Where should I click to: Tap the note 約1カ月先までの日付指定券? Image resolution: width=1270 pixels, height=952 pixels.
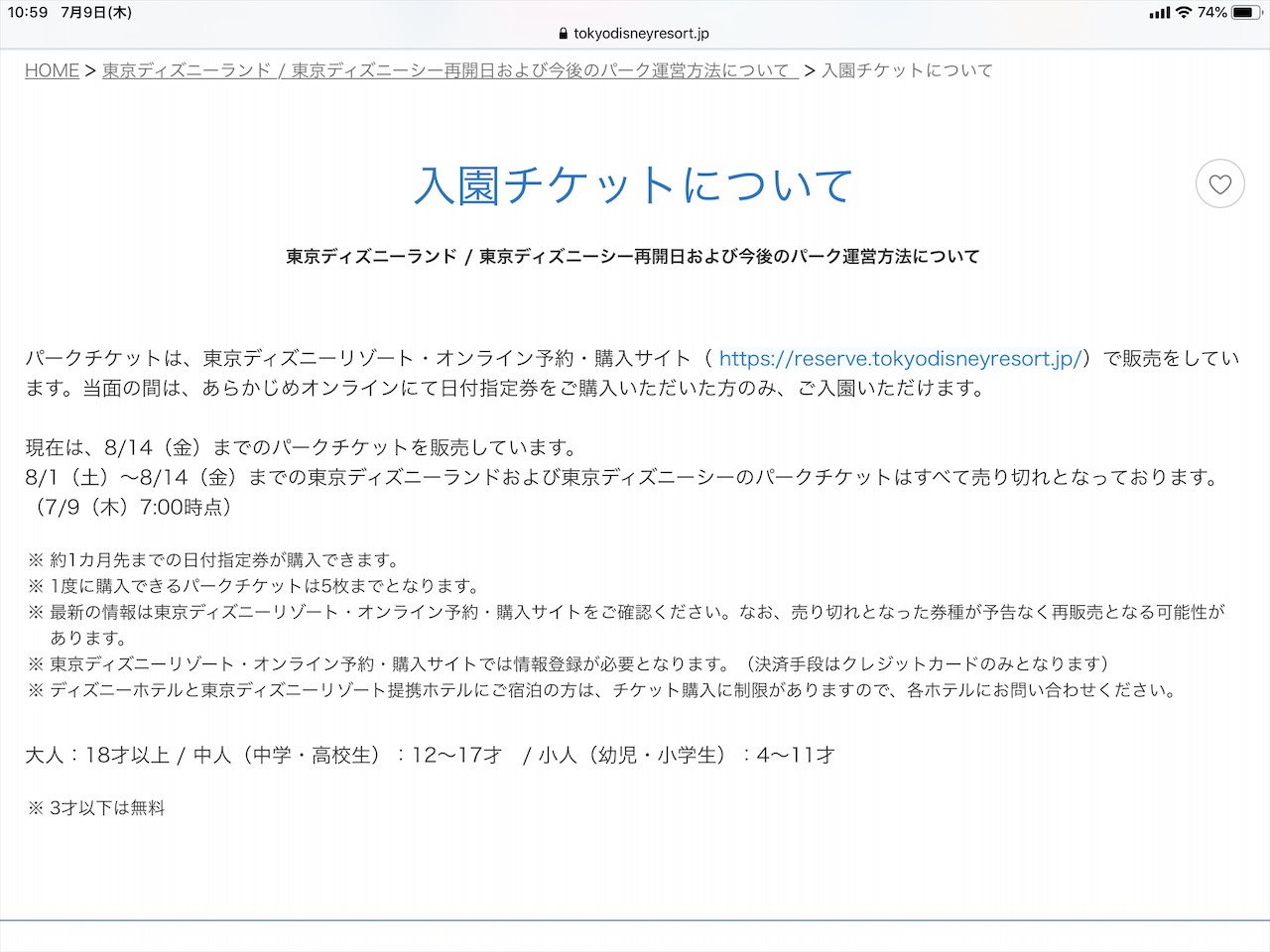(214, 560)
